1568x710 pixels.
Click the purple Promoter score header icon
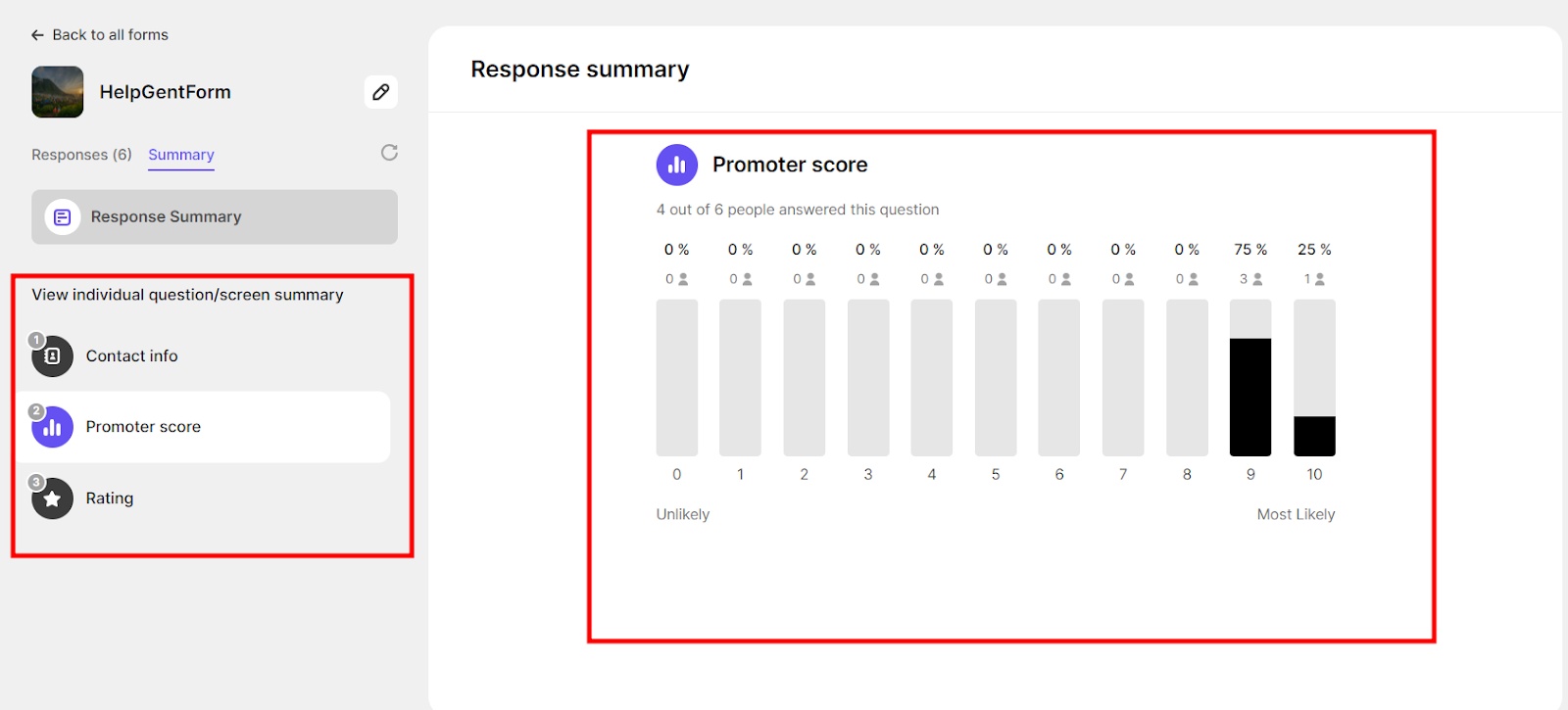click(x=677, y=165)
